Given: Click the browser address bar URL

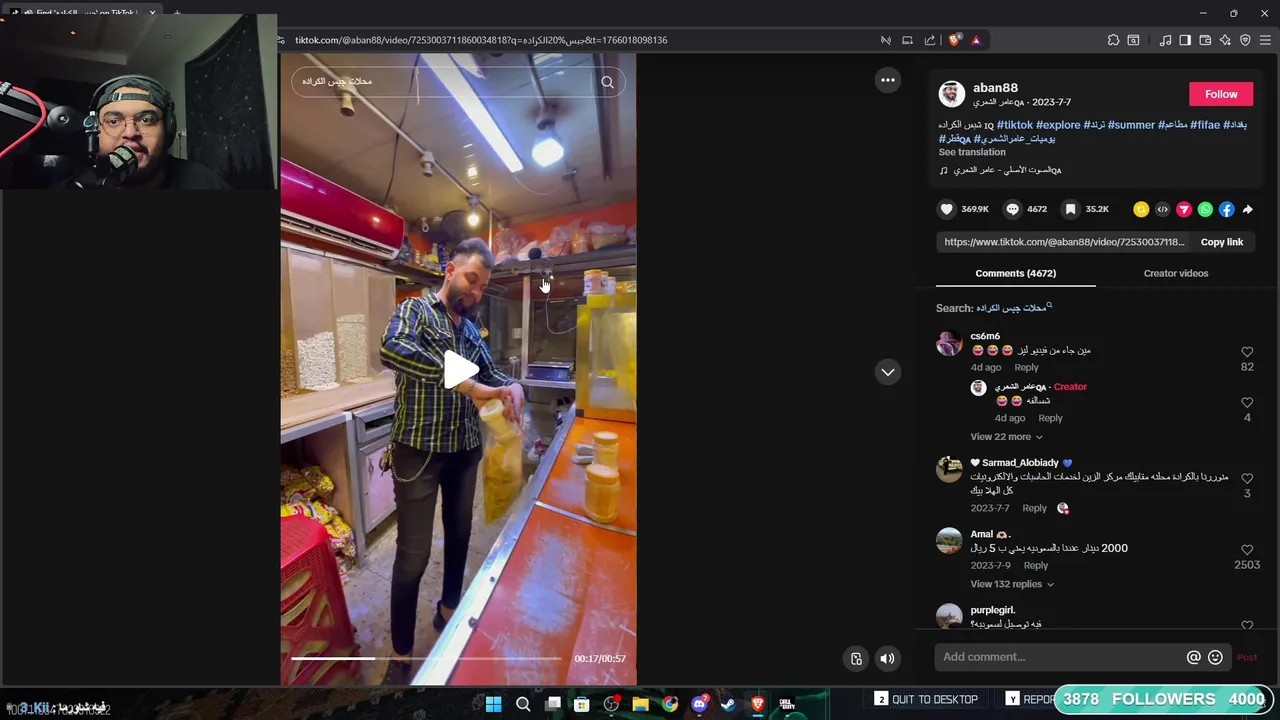Looking at the screenshot, I should point(481,40).
